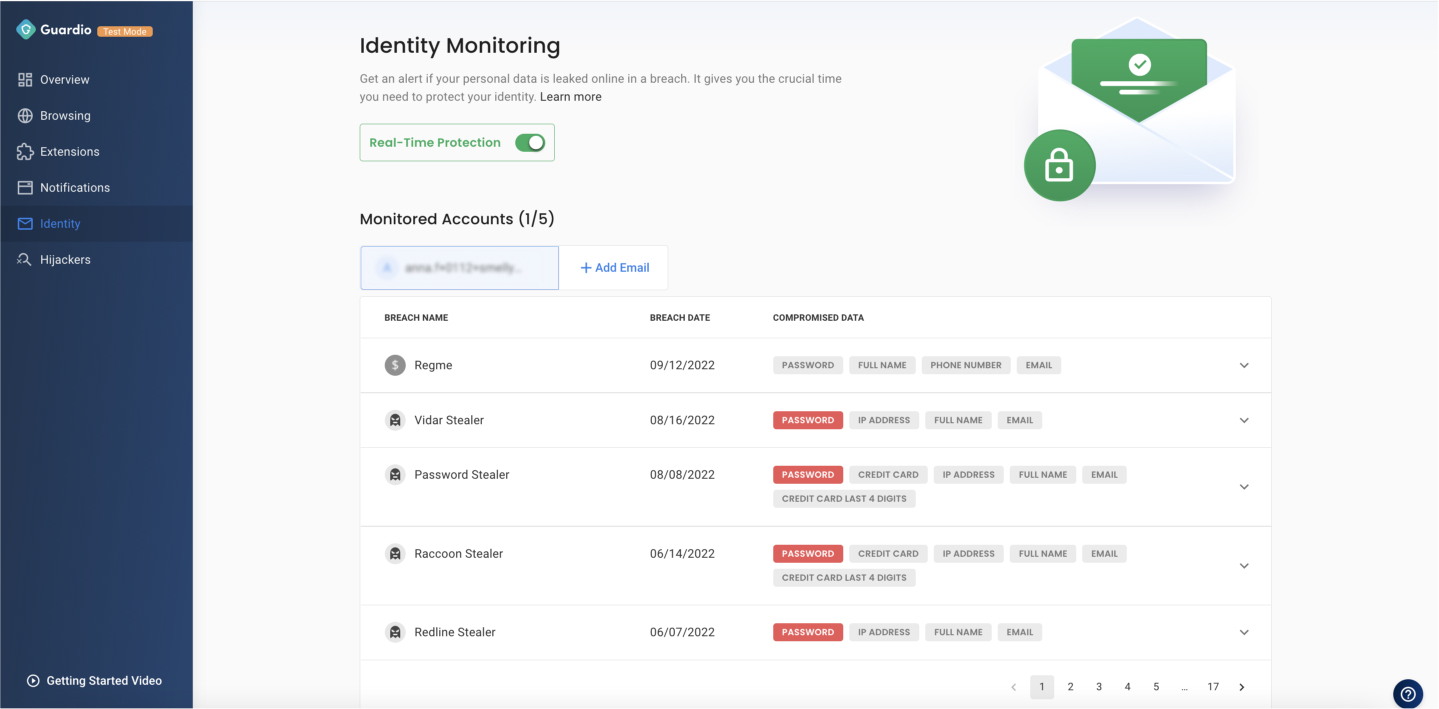This screenshot has width=1439, height=709.
Task: Click the dollar icon next to Regme
Action: pyautogui.click(x=395, y=365)
